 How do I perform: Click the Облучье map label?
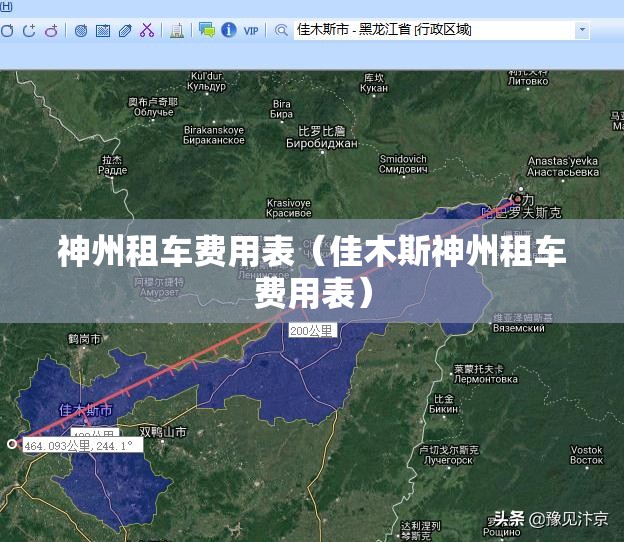point(154,112)
